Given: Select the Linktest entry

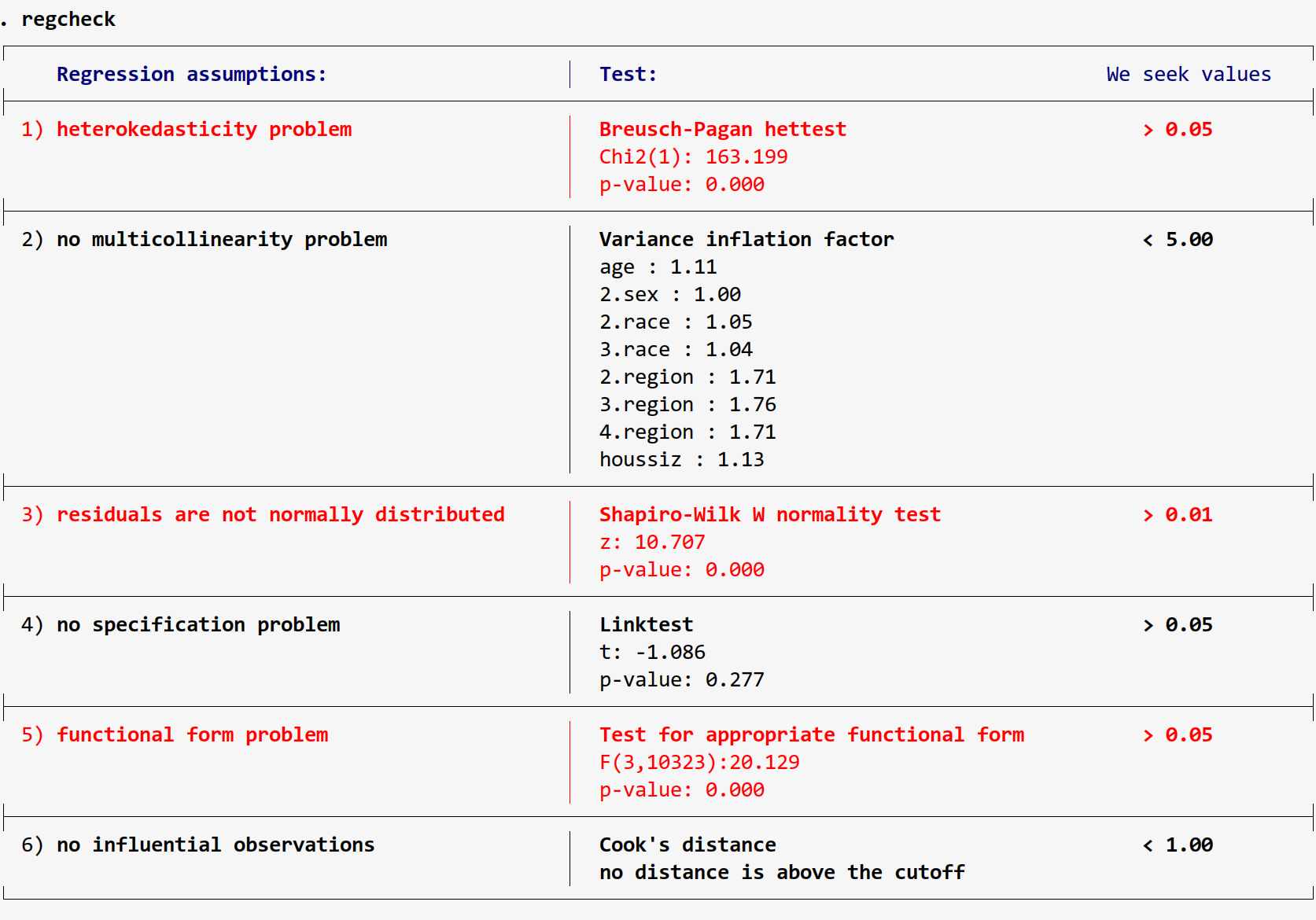Looking at the screenshot, I should pos(646,624).
